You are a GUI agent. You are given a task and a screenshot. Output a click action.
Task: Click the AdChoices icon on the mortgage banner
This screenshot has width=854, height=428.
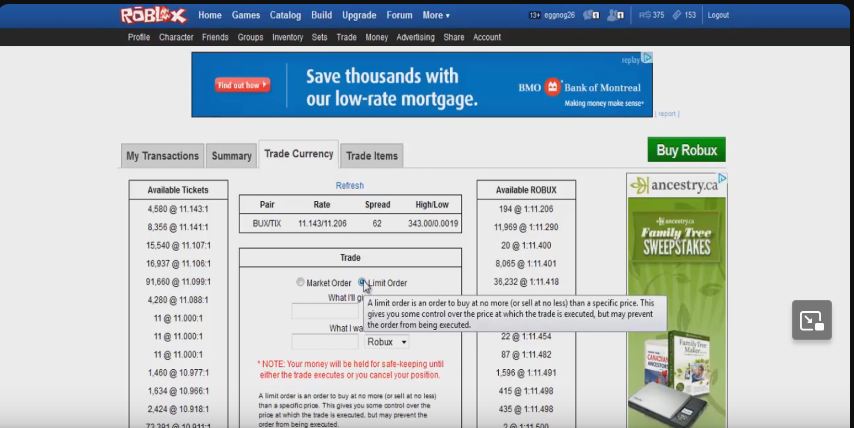647,58
